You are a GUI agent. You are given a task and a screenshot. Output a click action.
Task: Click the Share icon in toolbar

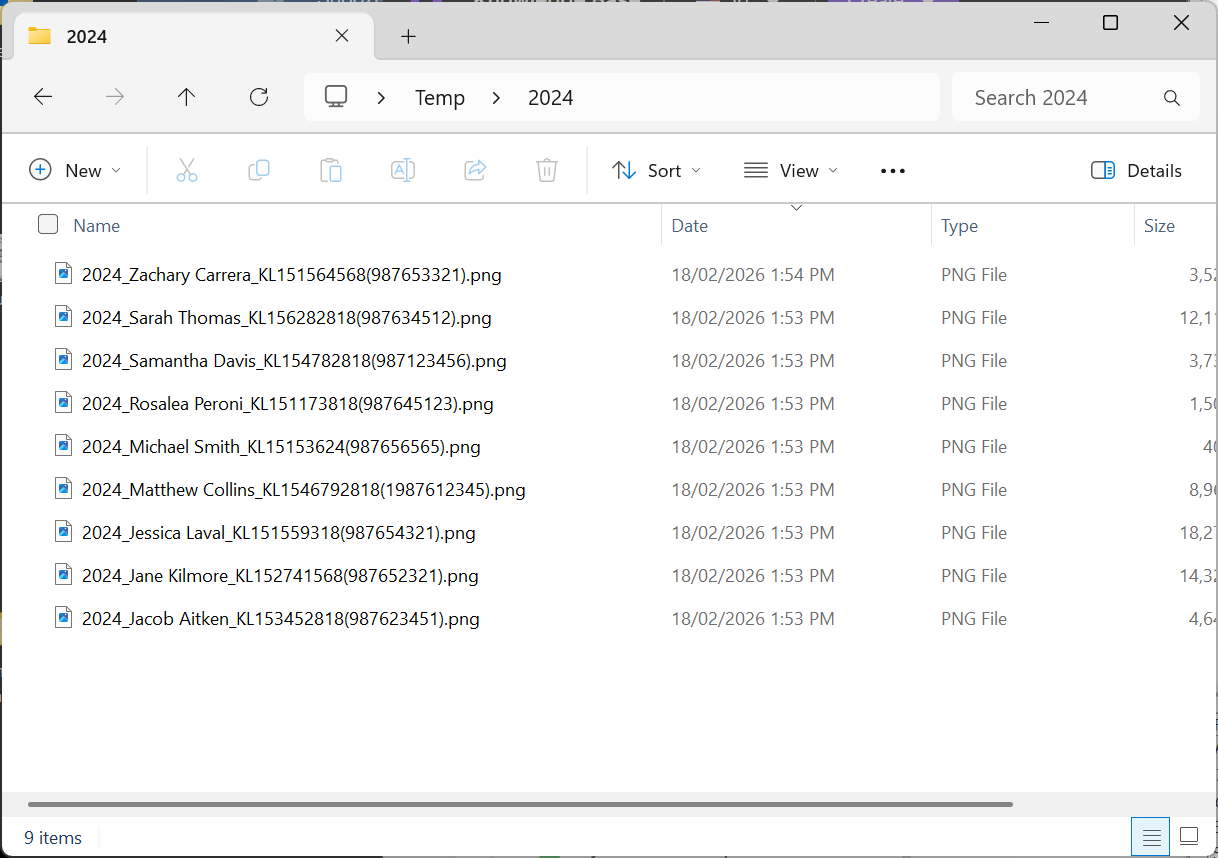475,171
